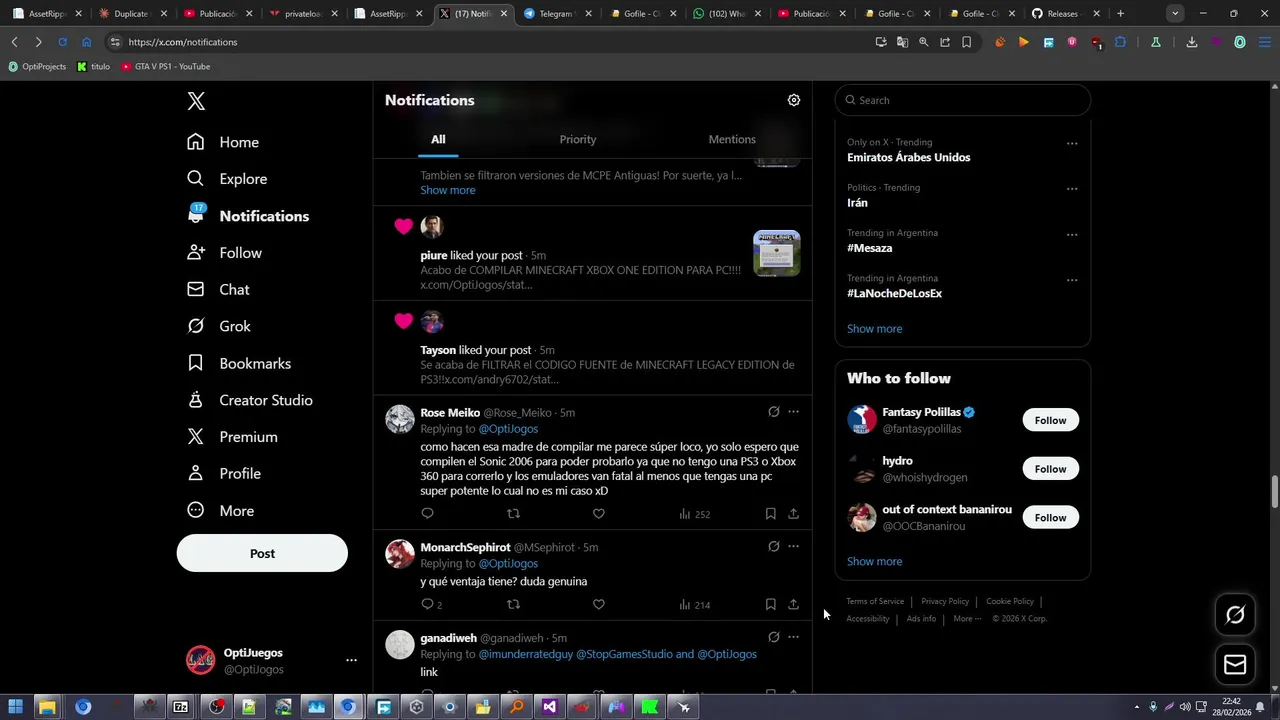Open Grok from the sidebar
Viewport: 1280px width, 720px height.
point(219,326)
